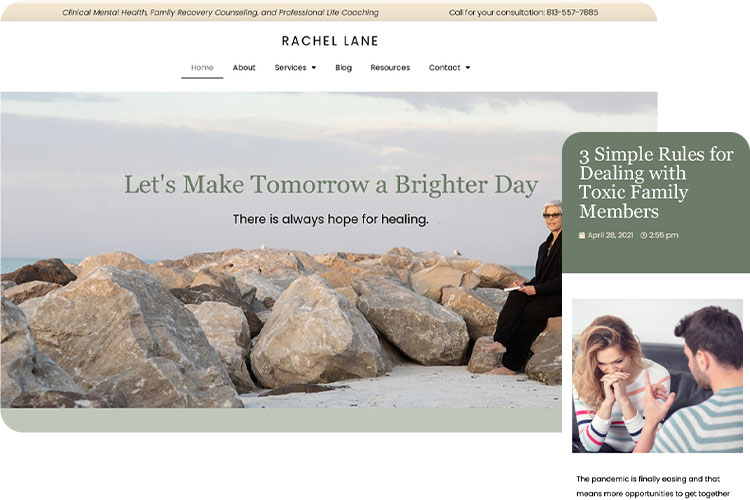
Task: Click the Rachel Lane site logo
Action: click(330, 41)
